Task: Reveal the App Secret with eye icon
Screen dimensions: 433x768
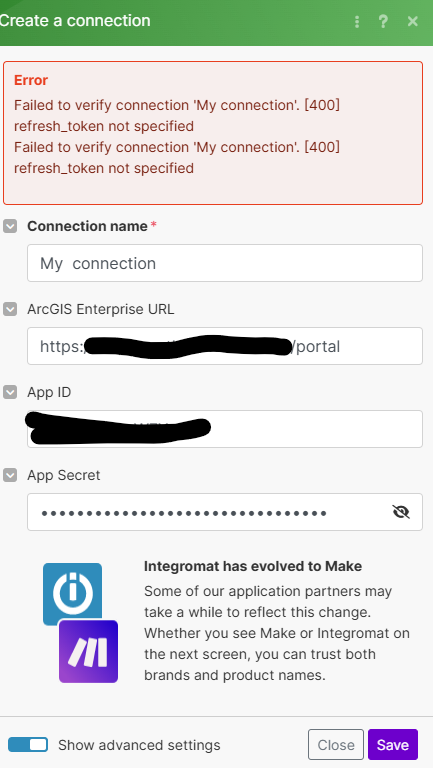Action: [x=401, y=512]
